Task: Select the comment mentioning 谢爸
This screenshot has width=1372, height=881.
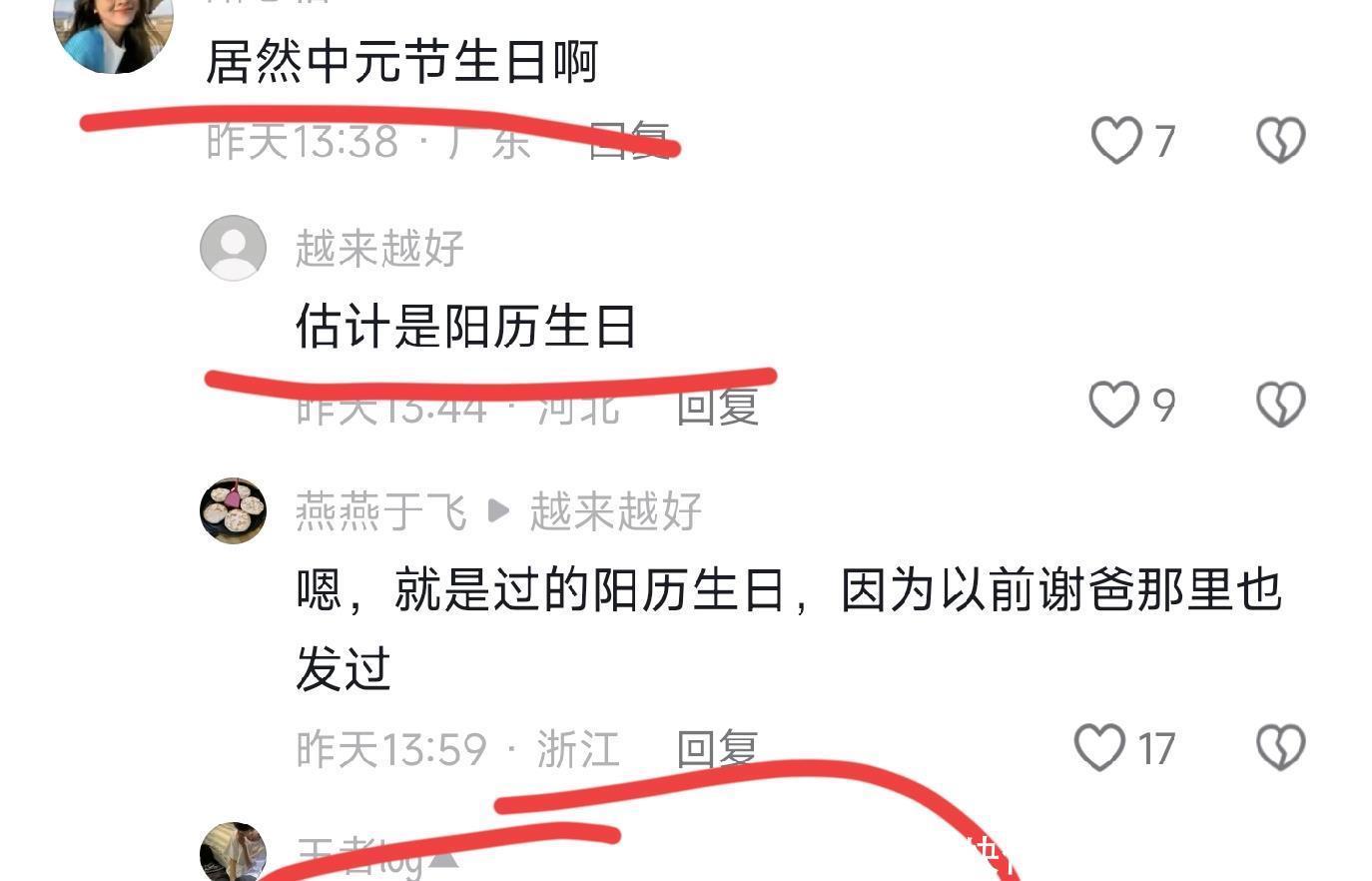Action: [789, 629]
